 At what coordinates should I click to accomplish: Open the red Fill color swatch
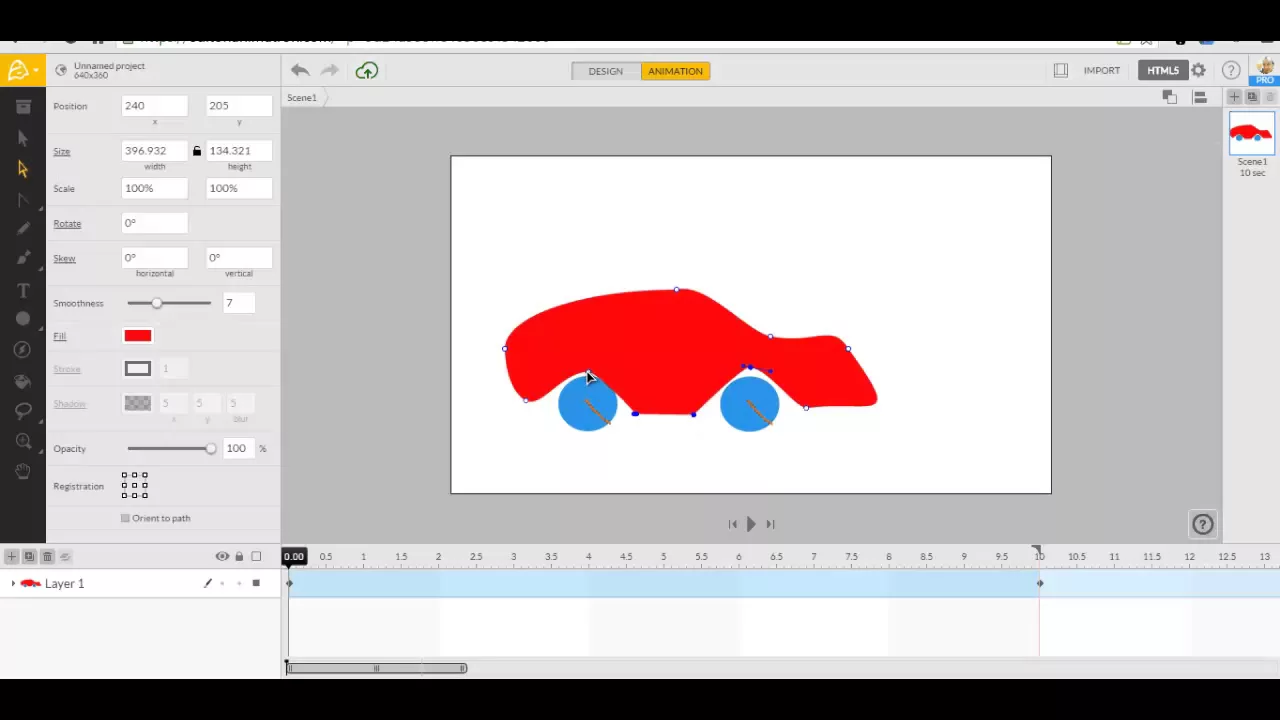click(138, 336)
